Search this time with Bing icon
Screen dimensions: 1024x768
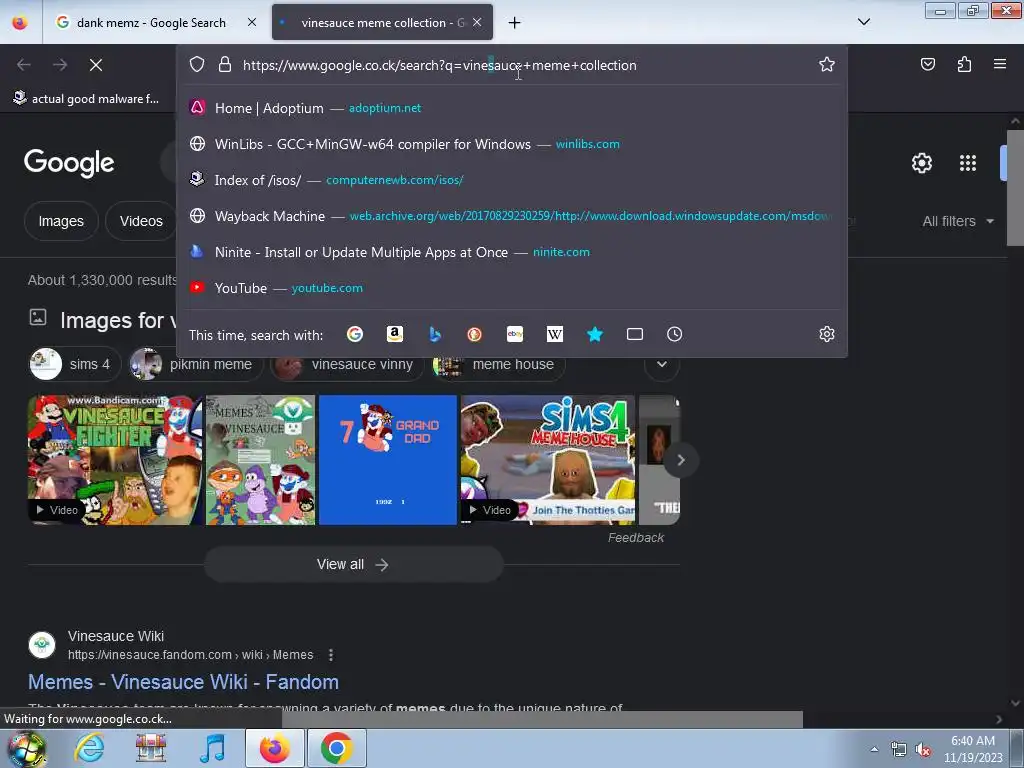pos(435,334)
